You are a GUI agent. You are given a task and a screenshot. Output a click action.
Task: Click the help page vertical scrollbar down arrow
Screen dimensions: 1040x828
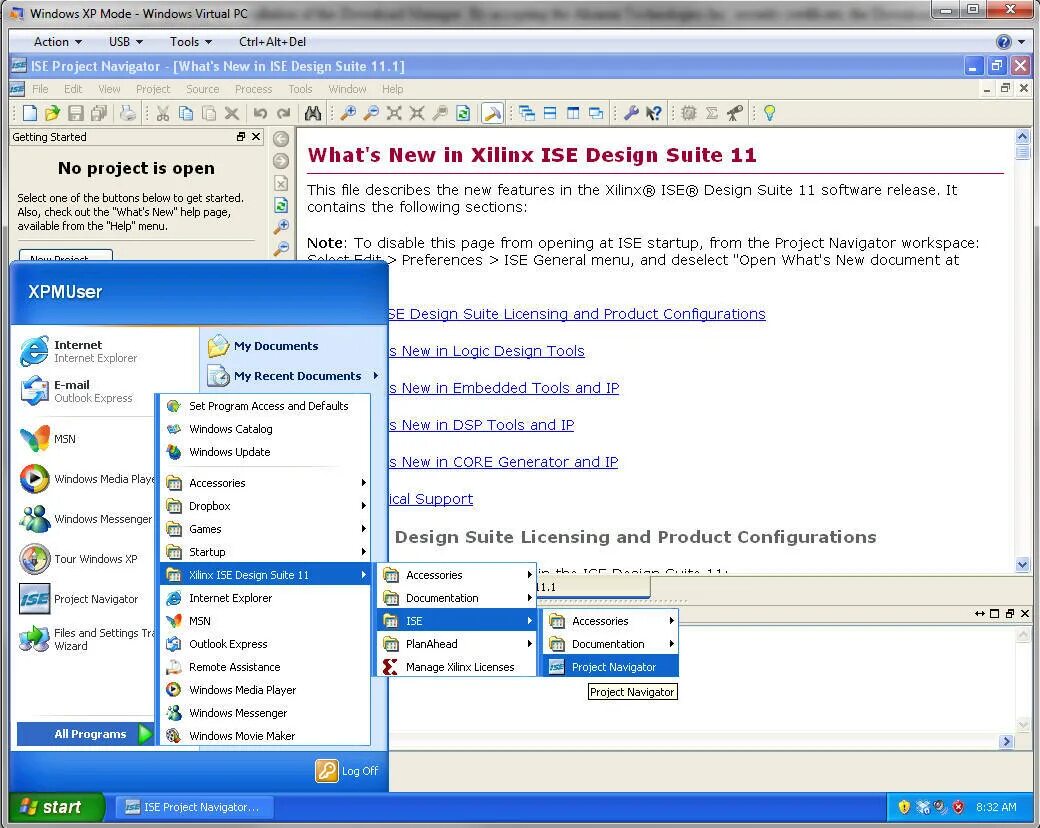(x=1022, y=565)
